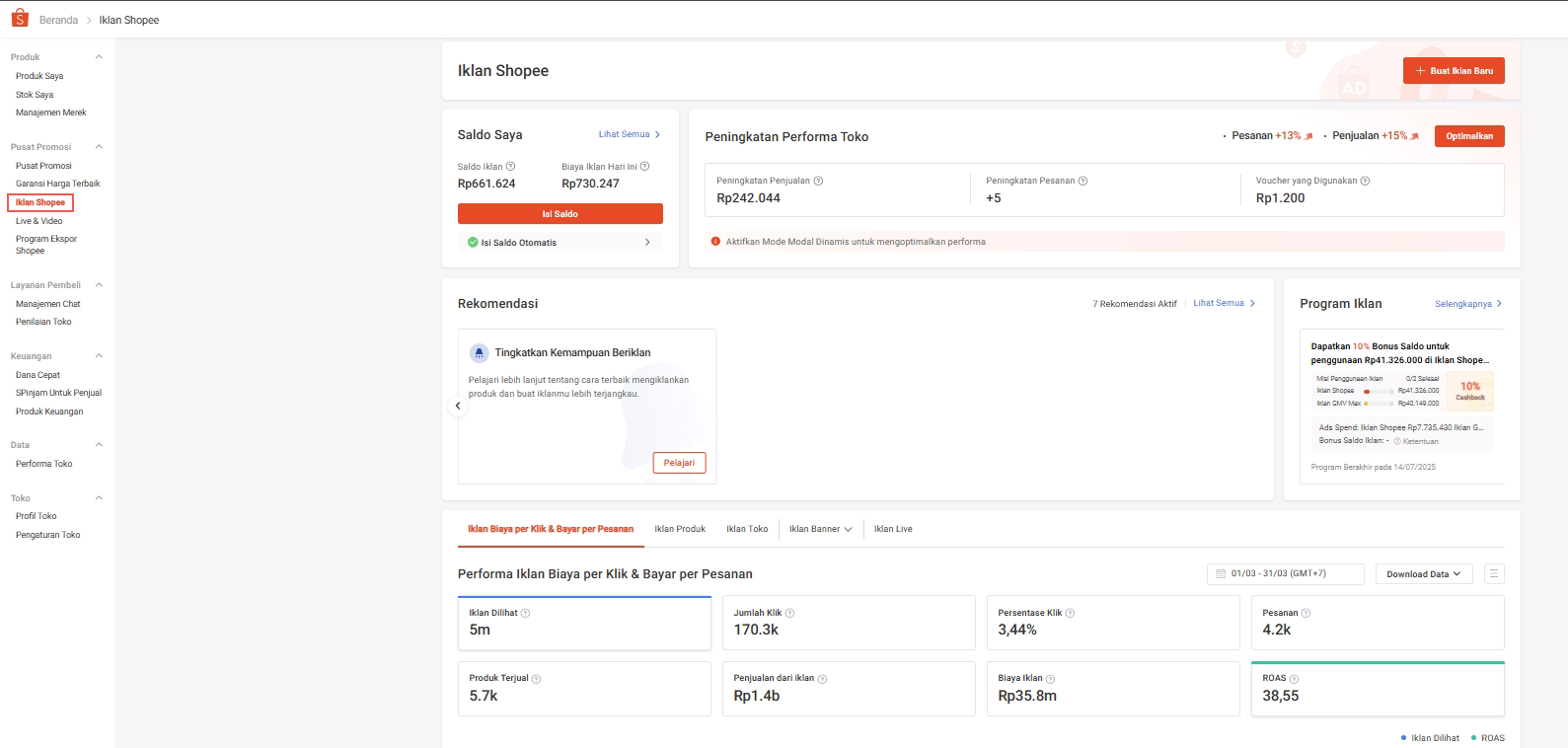Click the date range field 01/03 - 31/03
Image resolution: width=1568 pixels, height=748 pixels.
click(x=1286, y=573)
